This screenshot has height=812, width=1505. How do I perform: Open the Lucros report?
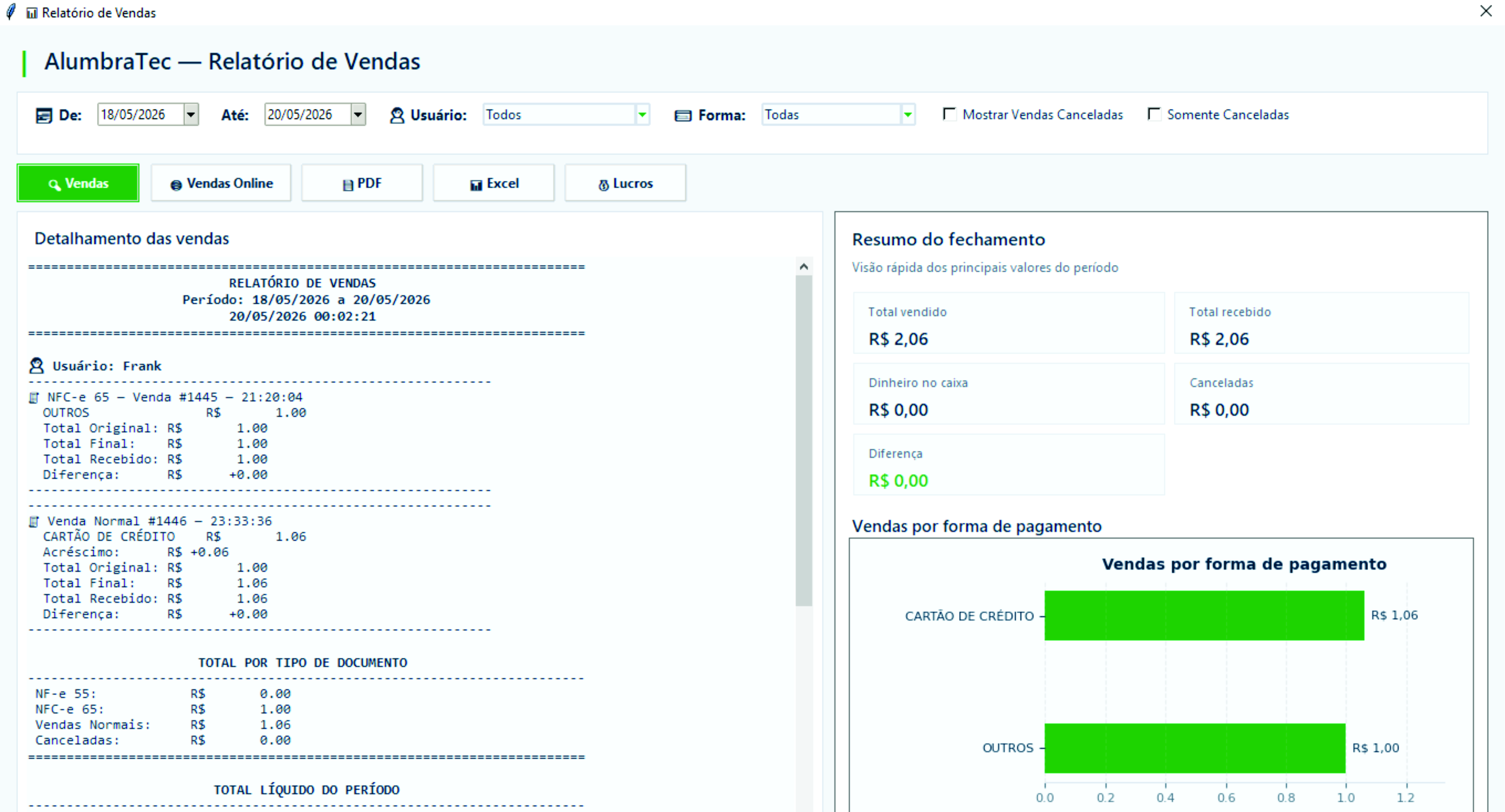click(x=626, y=183)
